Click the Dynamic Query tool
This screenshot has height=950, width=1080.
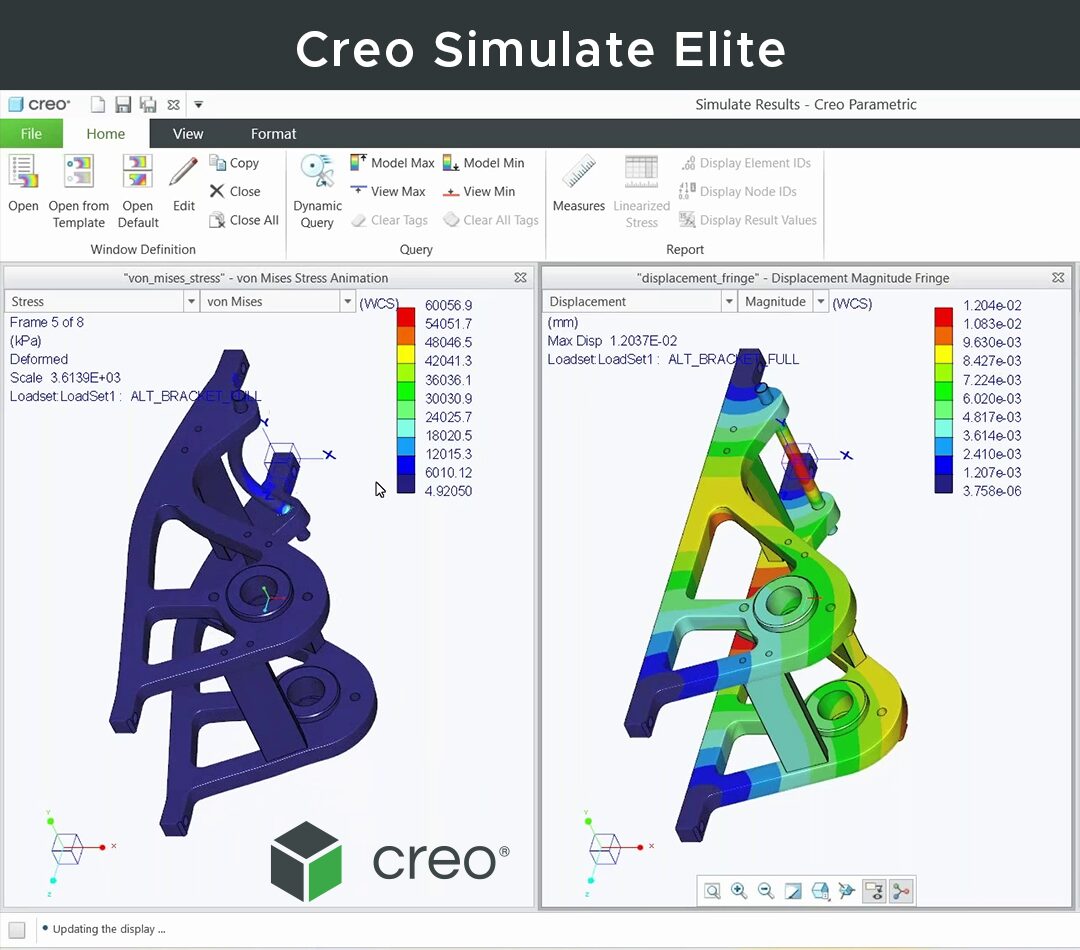(317, 192)
